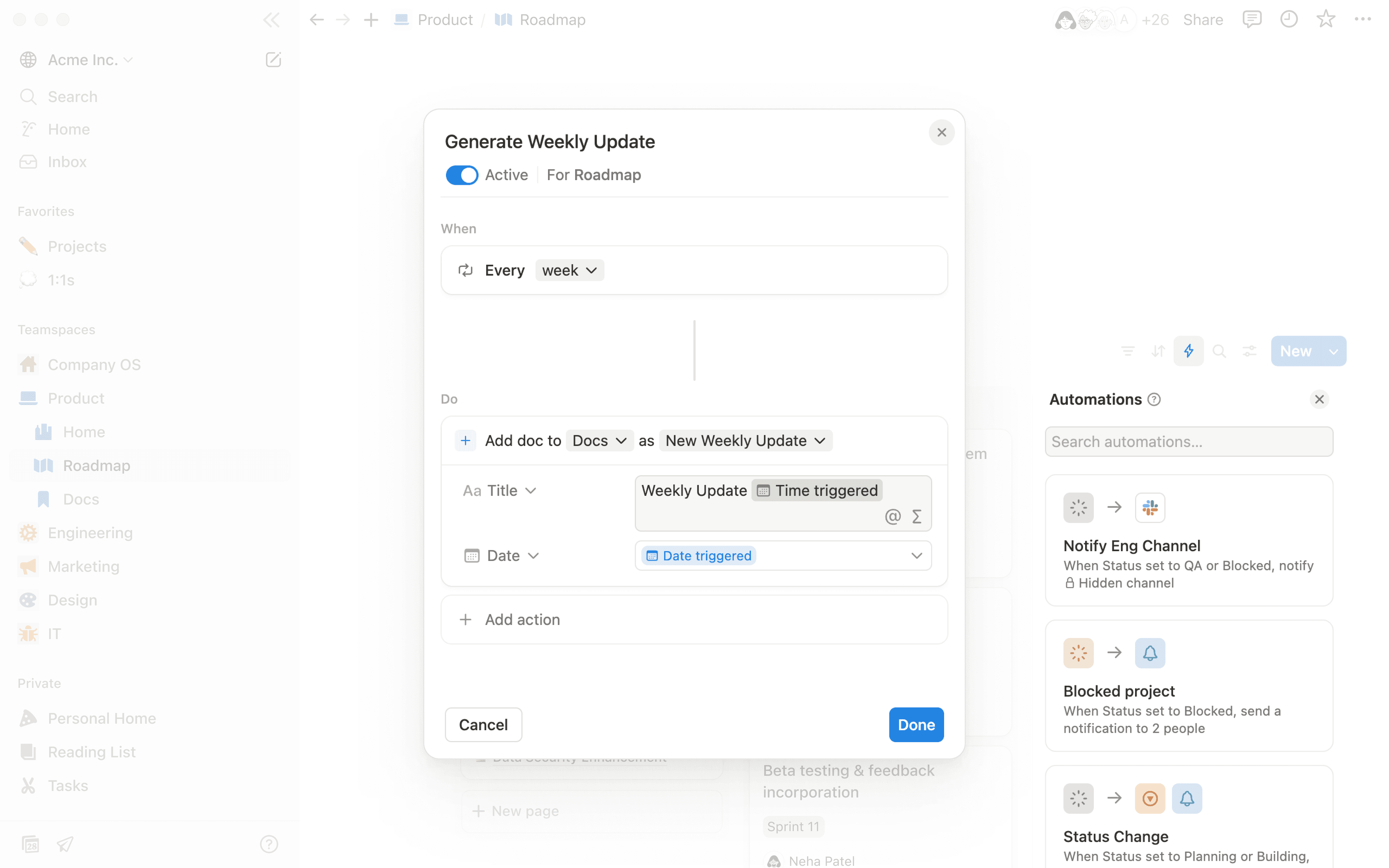This screenshot has width=1389, height=868.
Task: Open Design teamspace
Action: click(x=149, y=600)
